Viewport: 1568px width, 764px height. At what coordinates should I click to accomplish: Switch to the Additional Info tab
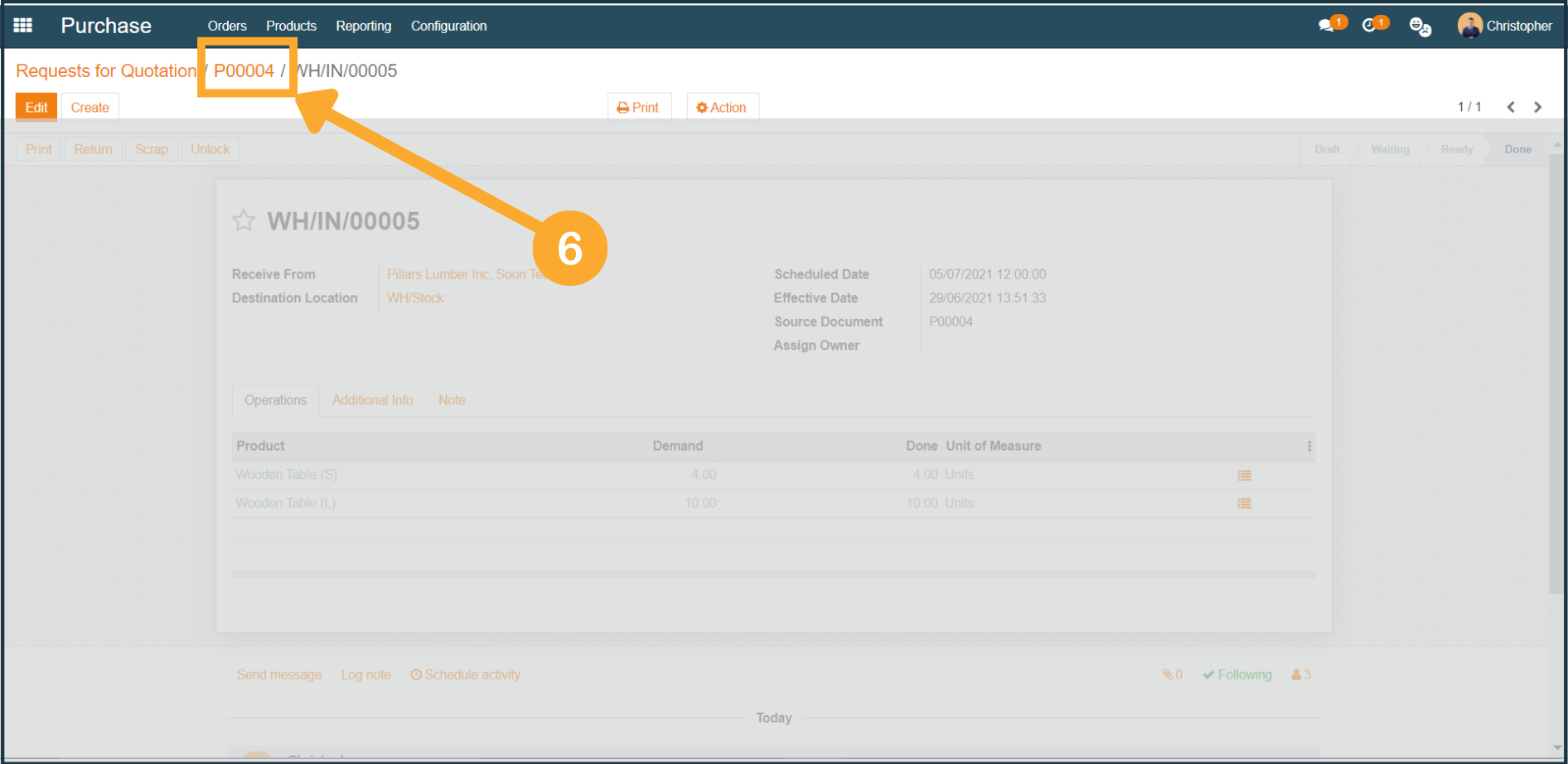(x=372, y=400)
